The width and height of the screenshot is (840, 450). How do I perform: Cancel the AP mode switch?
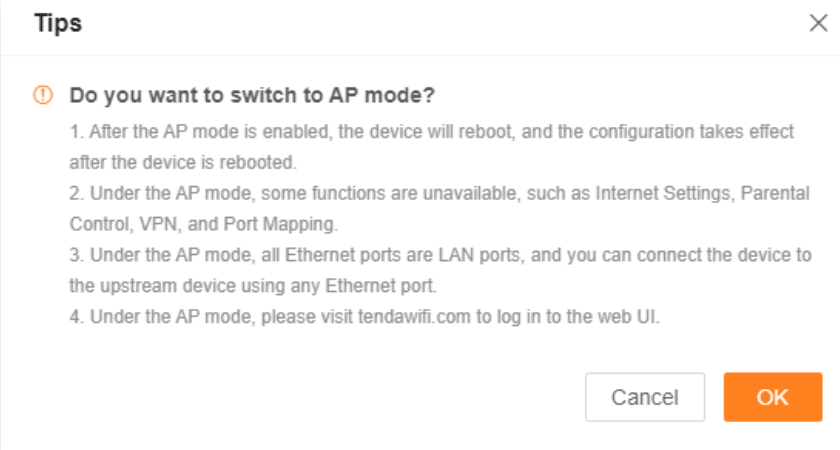(x=645, y=397)
